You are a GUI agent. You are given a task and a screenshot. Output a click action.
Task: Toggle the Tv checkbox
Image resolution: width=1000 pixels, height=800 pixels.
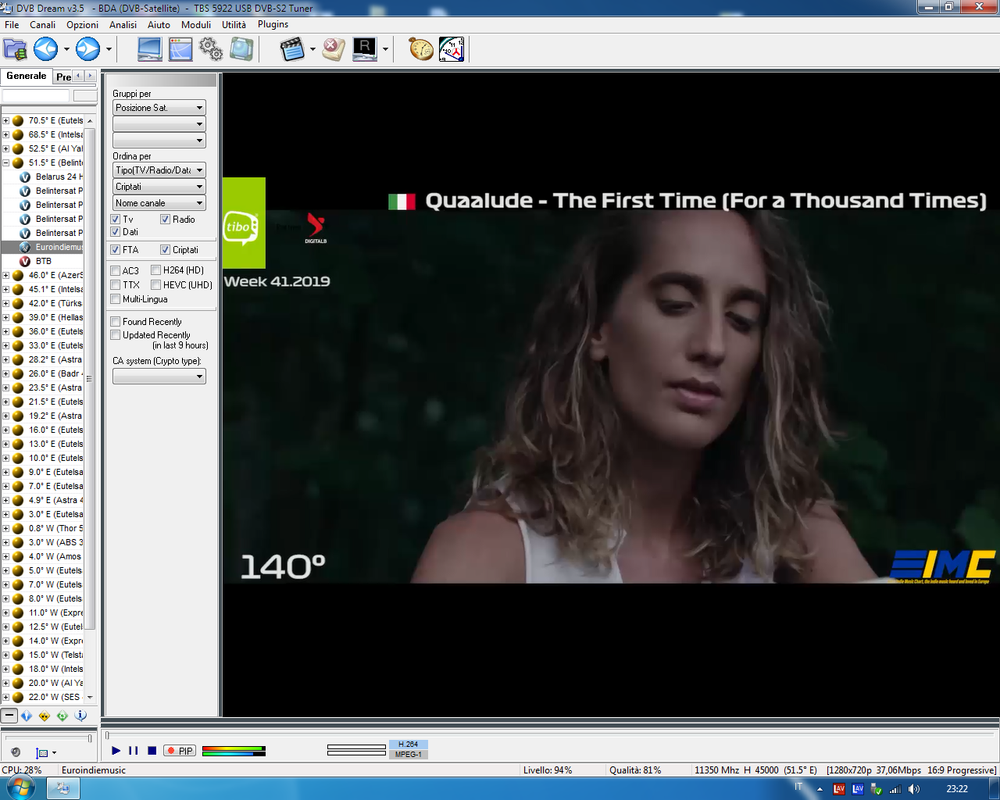pos(115,219)
